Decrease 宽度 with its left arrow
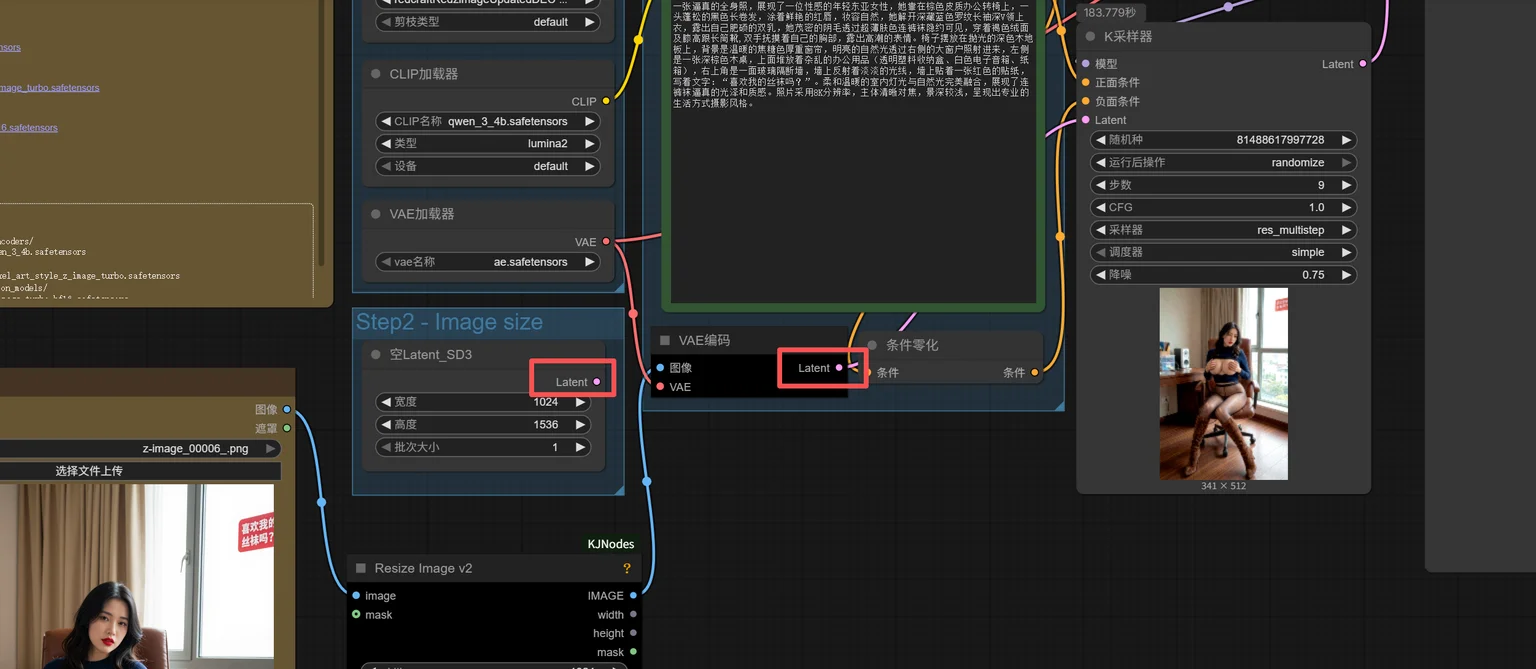This screenshot has height=669, width=1536. pos(386,402)
